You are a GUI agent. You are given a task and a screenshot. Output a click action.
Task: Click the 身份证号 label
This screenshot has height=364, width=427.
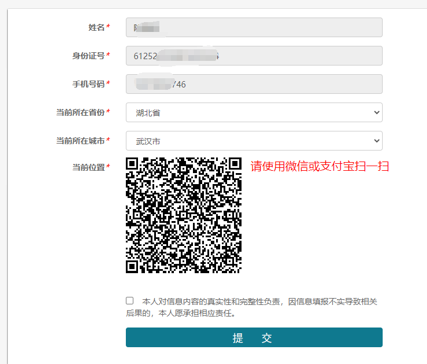(x=89, y=56)
